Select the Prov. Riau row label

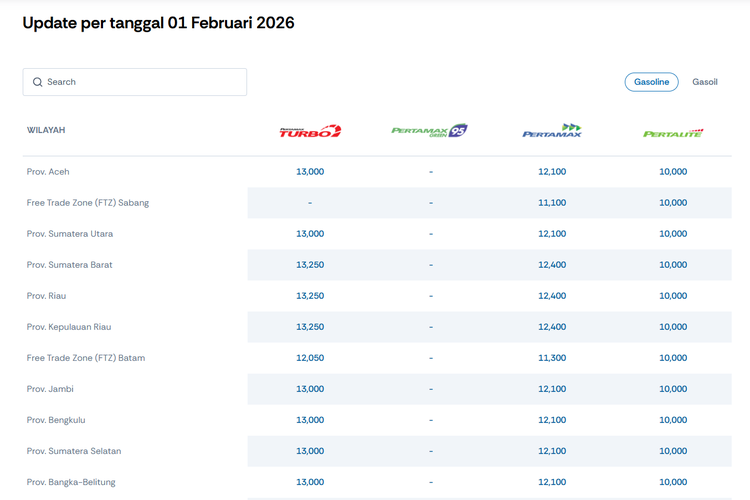coord(46,296)
